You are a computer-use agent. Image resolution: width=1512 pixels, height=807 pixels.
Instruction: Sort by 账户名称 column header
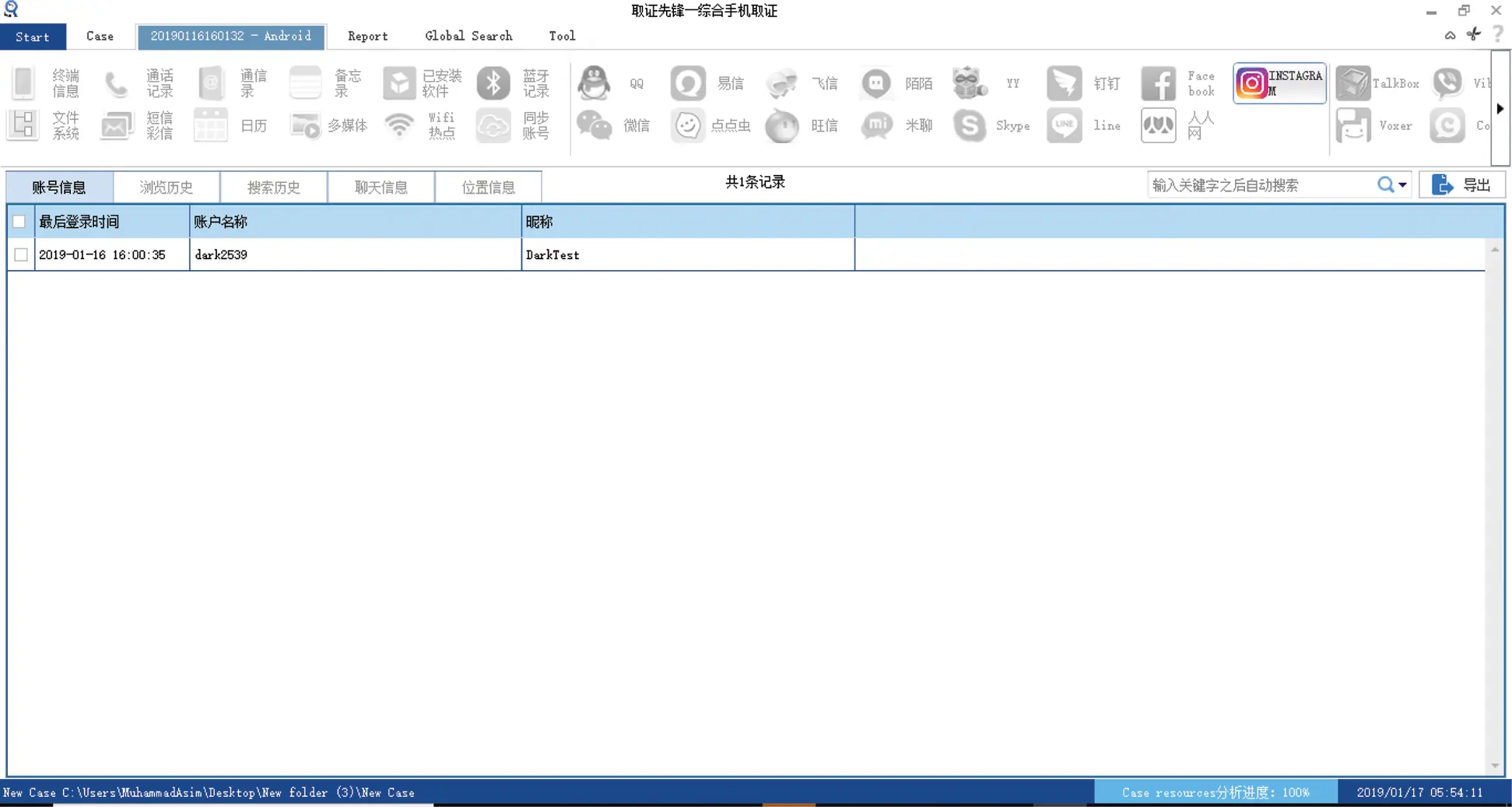click(356, 222)
